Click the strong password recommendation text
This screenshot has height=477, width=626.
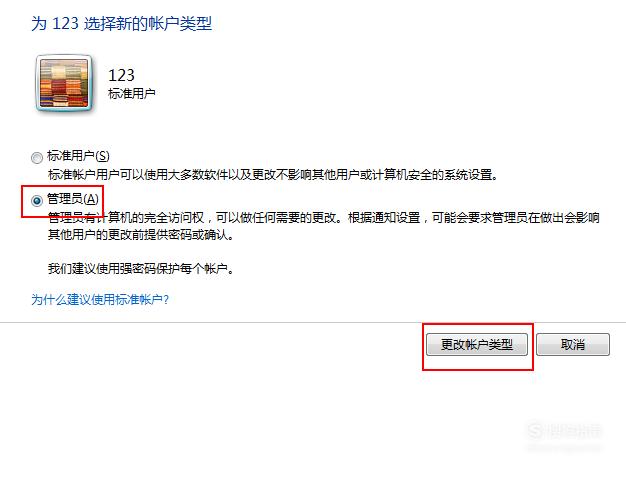point(141,269)
